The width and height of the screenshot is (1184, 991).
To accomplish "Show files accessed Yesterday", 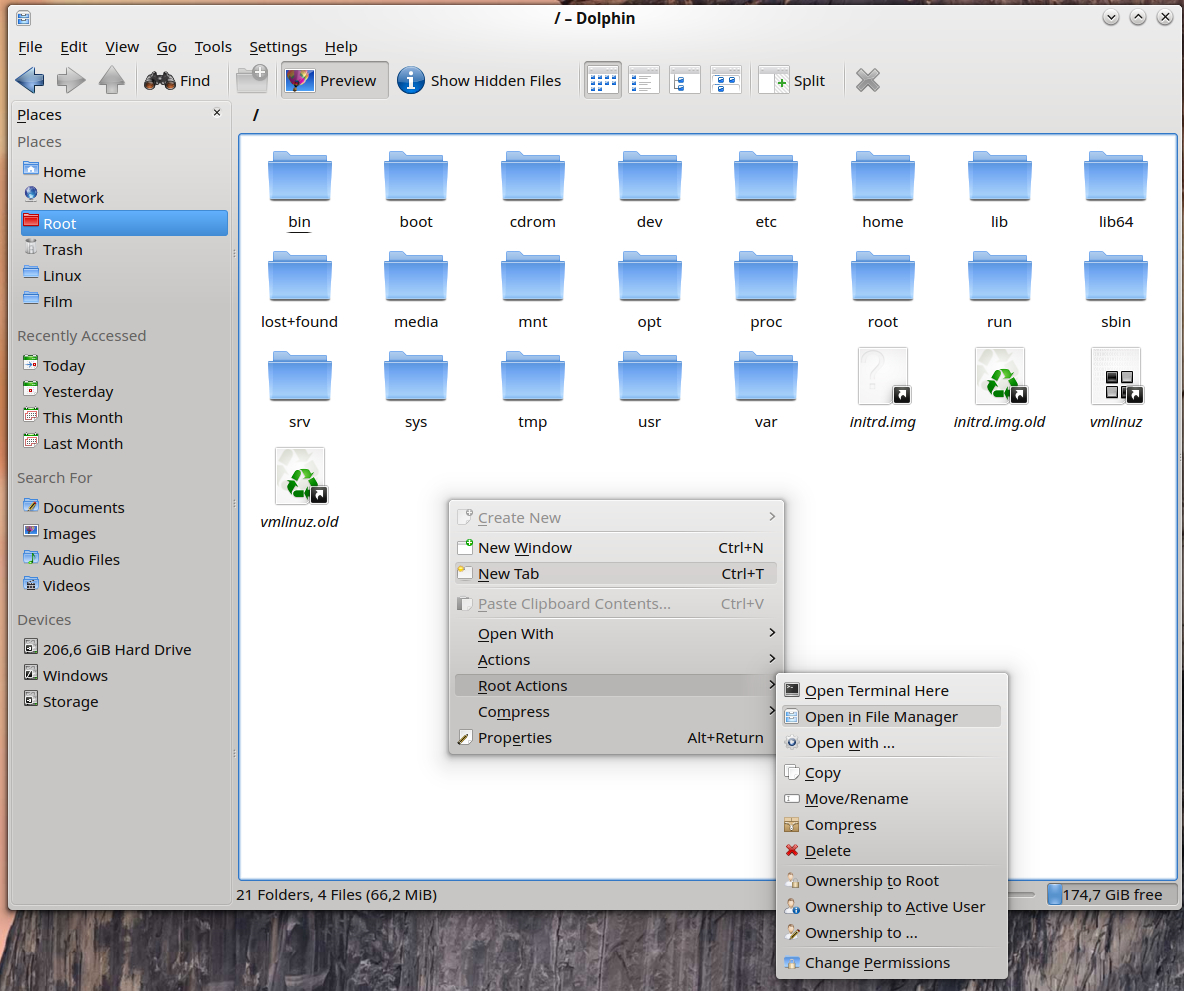I will point(125,391).
